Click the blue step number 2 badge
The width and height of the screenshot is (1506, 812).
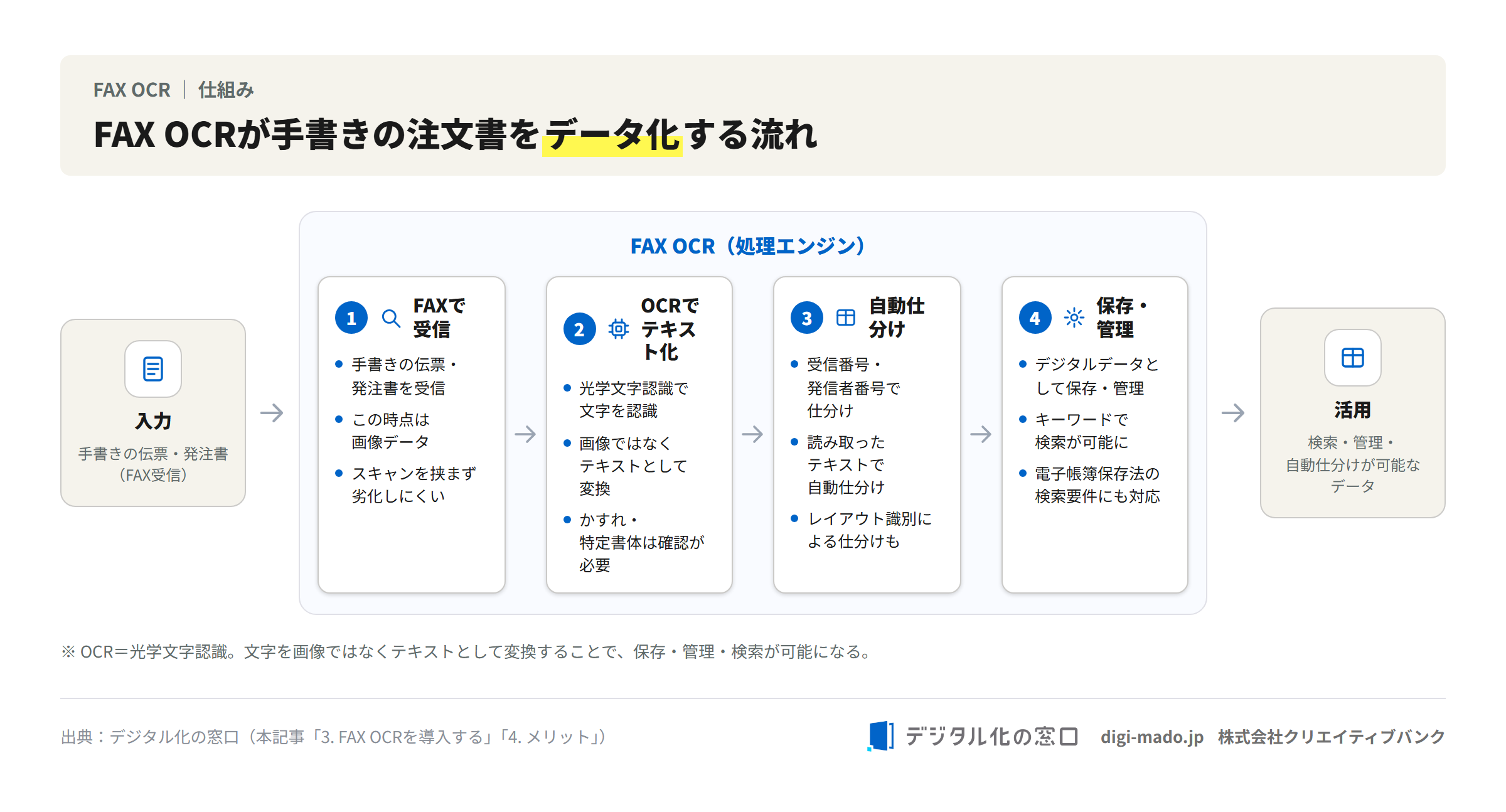coord(579,329)
